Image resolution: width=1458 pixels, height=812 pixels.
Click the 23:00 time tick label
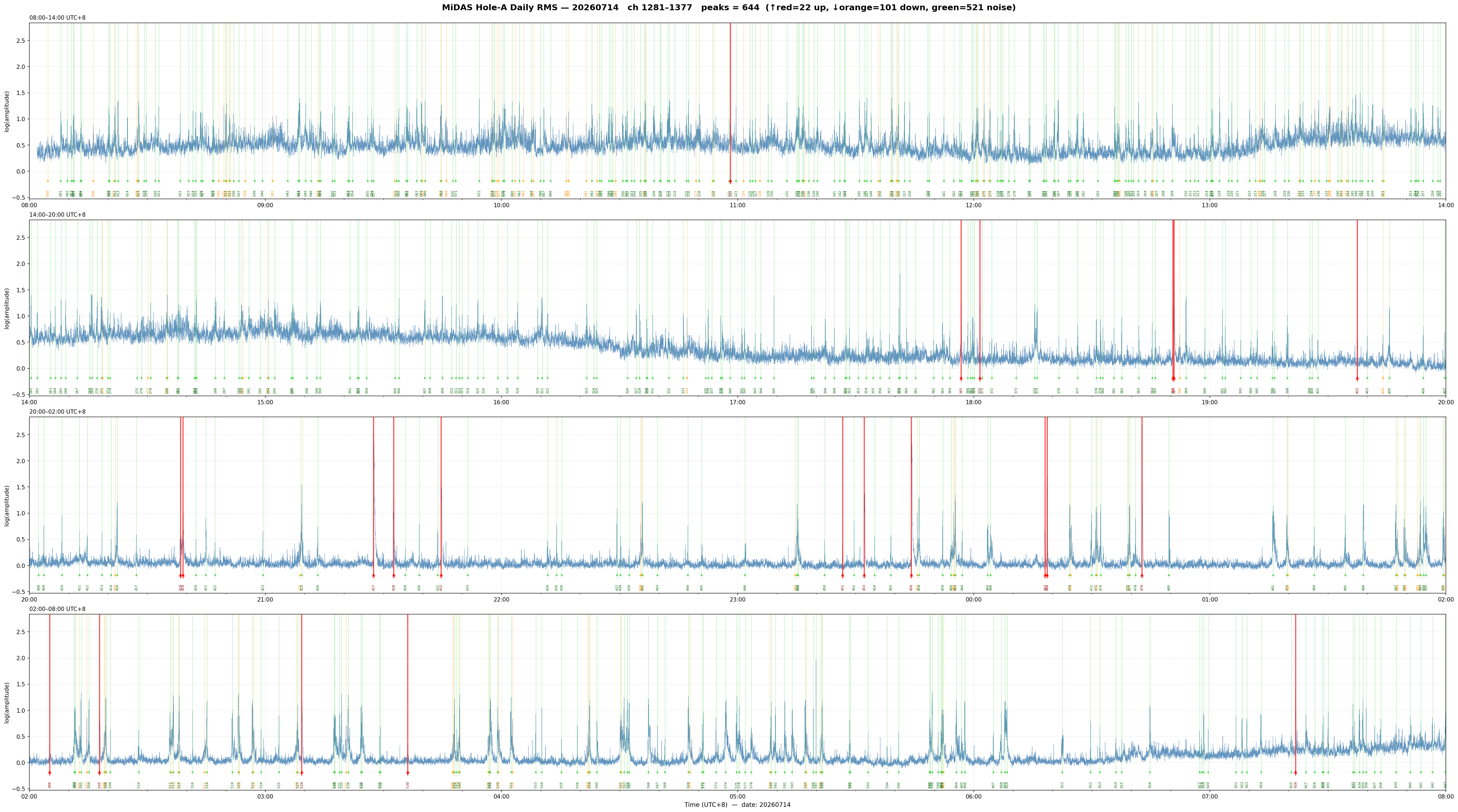[x=737, y=599]
